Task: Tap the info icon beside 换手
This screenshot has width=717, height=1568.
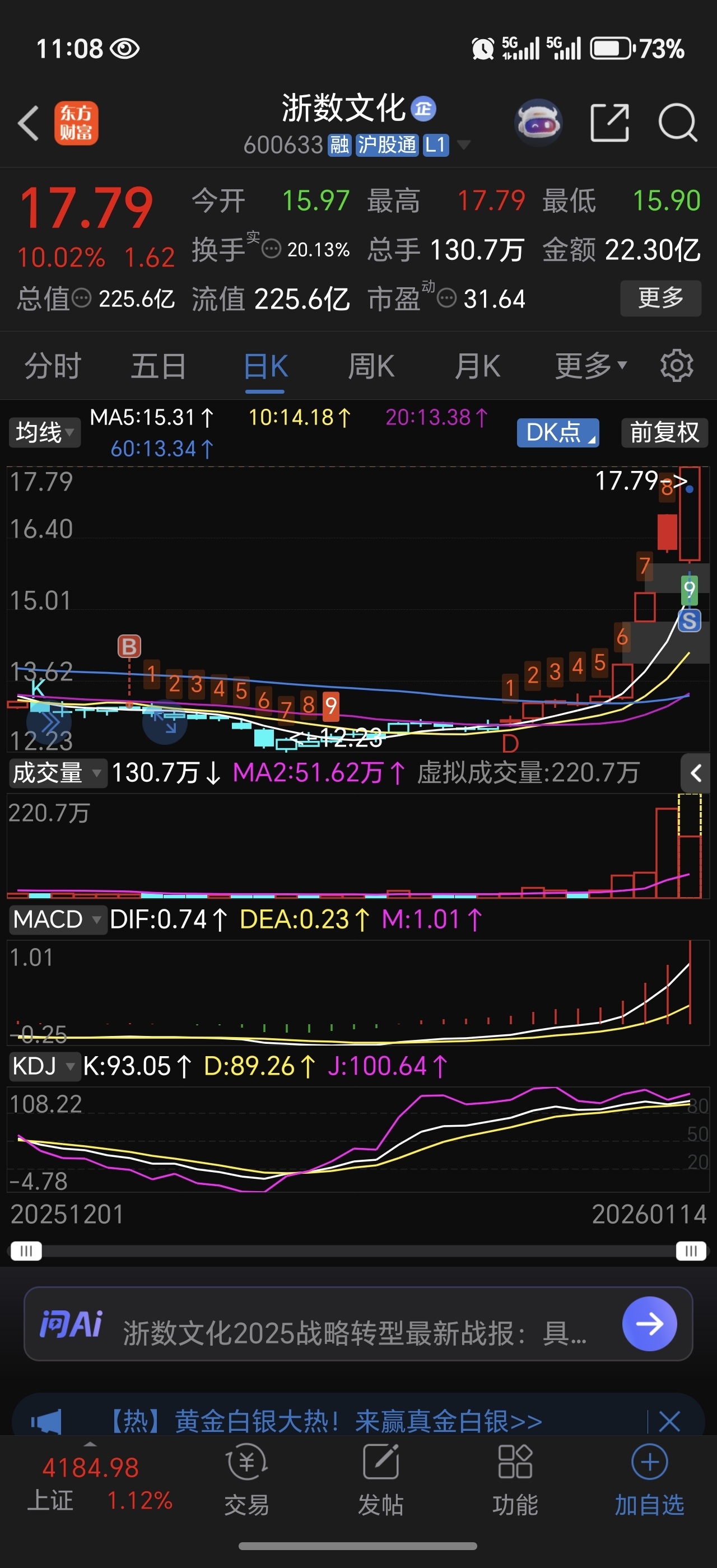Action: (272, 248)
